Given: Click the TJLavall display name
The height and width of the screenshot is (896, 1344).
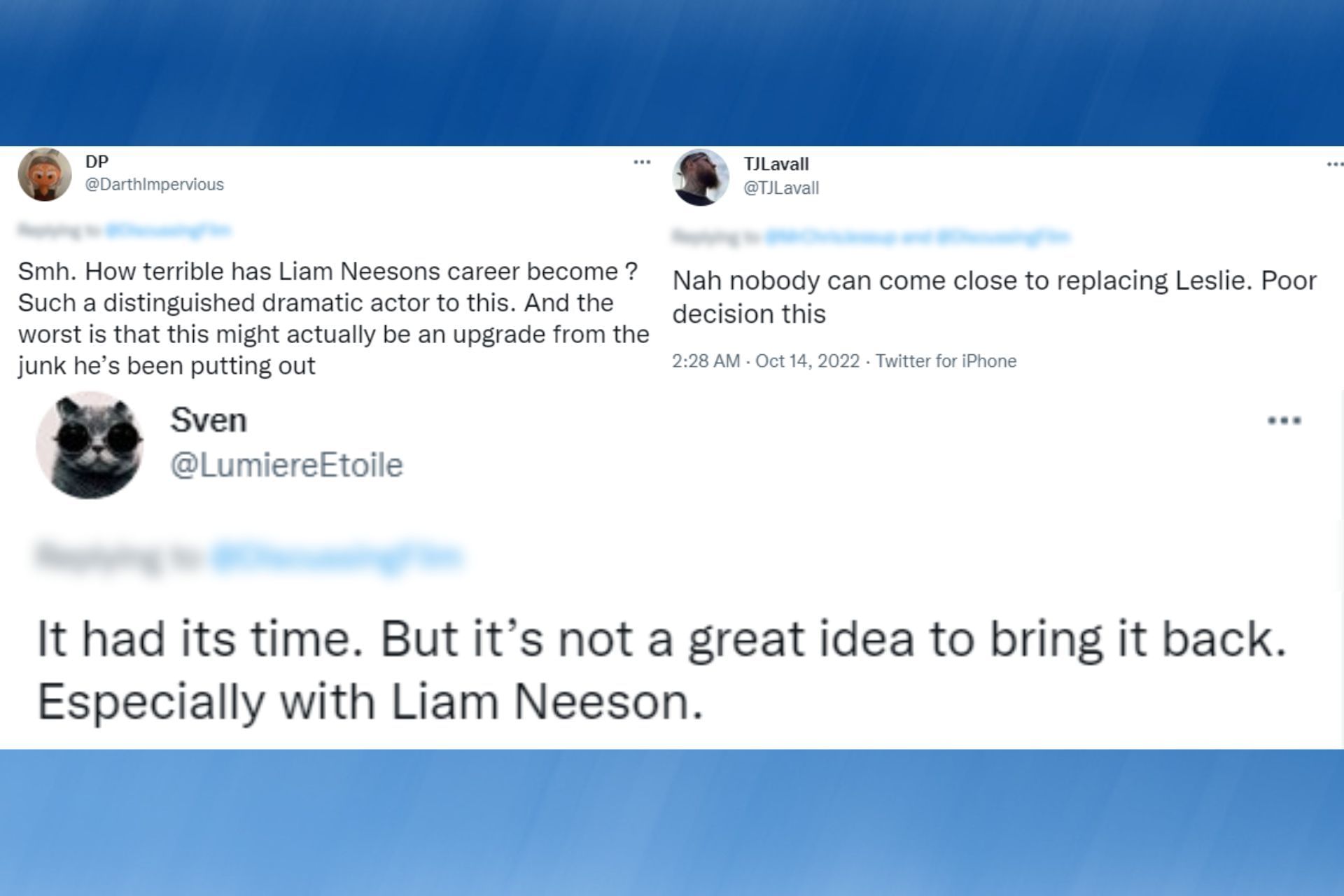Looking at the screenshot, I should 776,164.
